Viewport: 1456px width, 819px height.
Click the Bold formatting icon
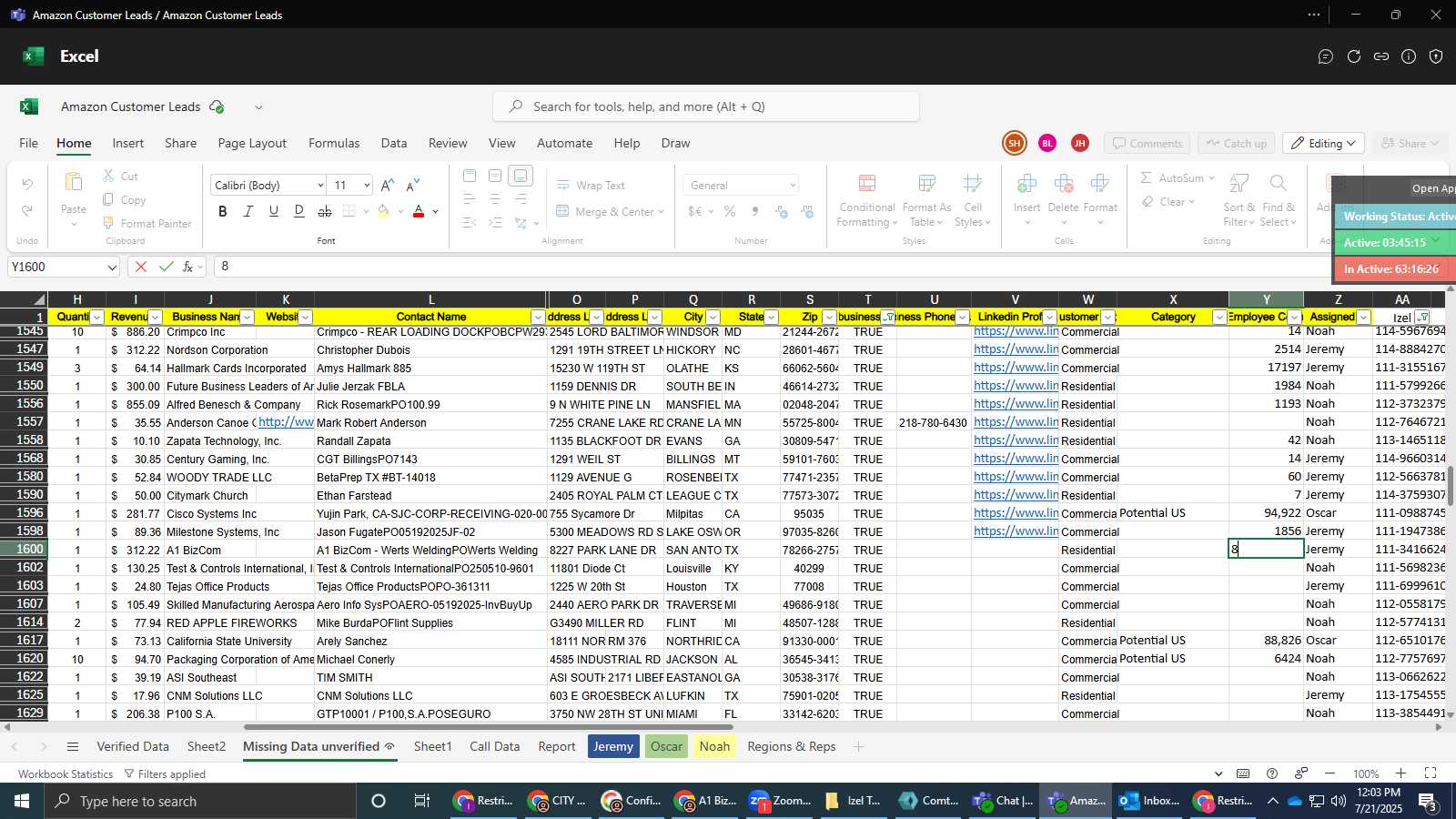[x=223, y=211]
